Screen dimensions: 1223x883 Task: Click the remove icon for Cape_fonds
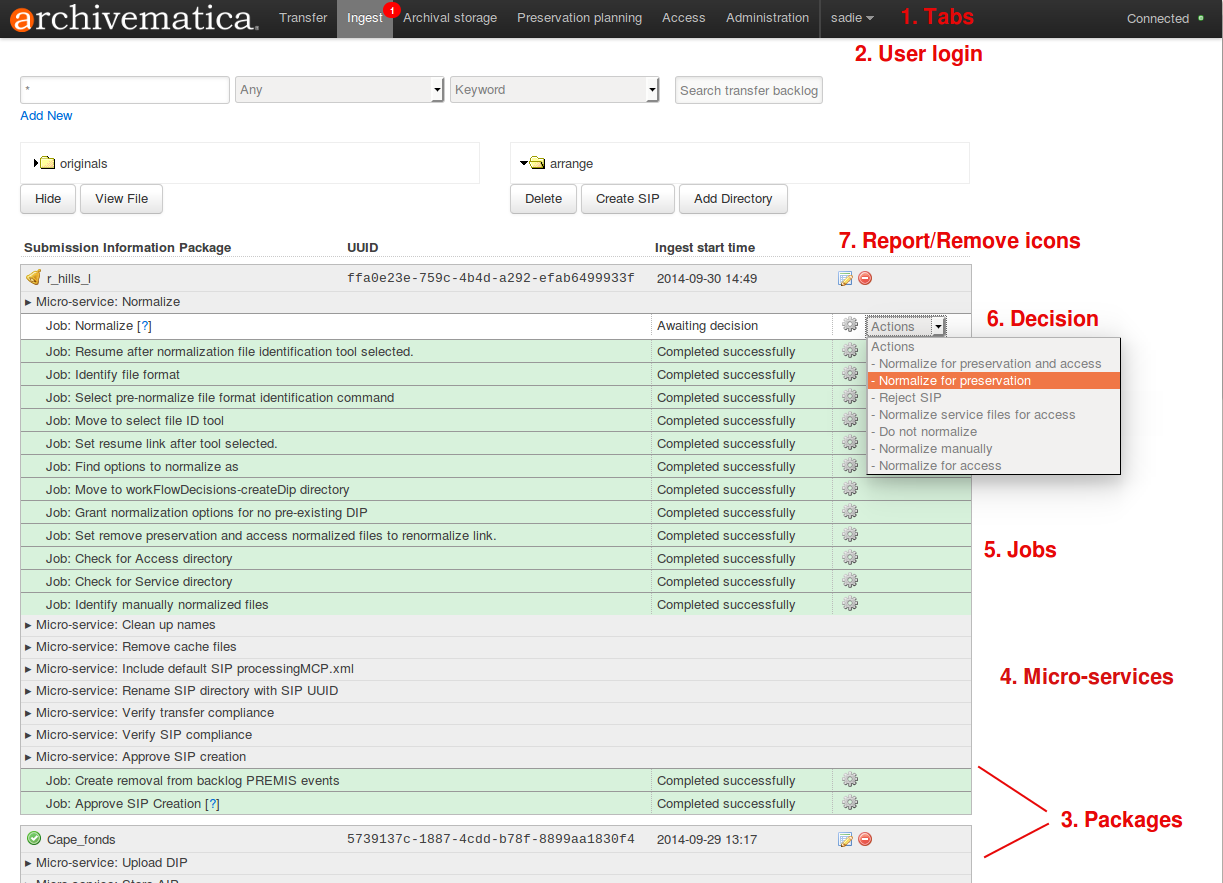(865, 840)
